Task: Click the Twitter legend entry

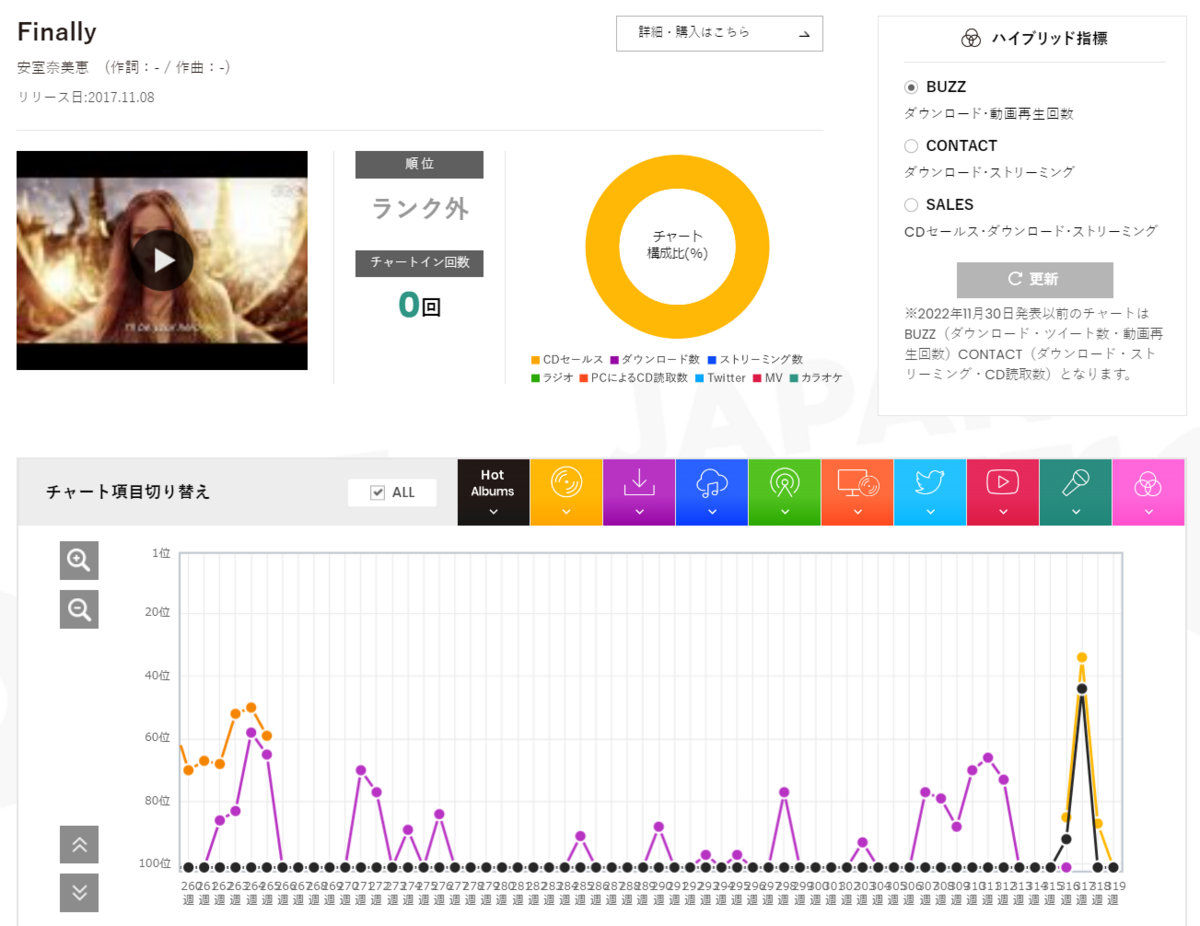Action: (720, 378)
